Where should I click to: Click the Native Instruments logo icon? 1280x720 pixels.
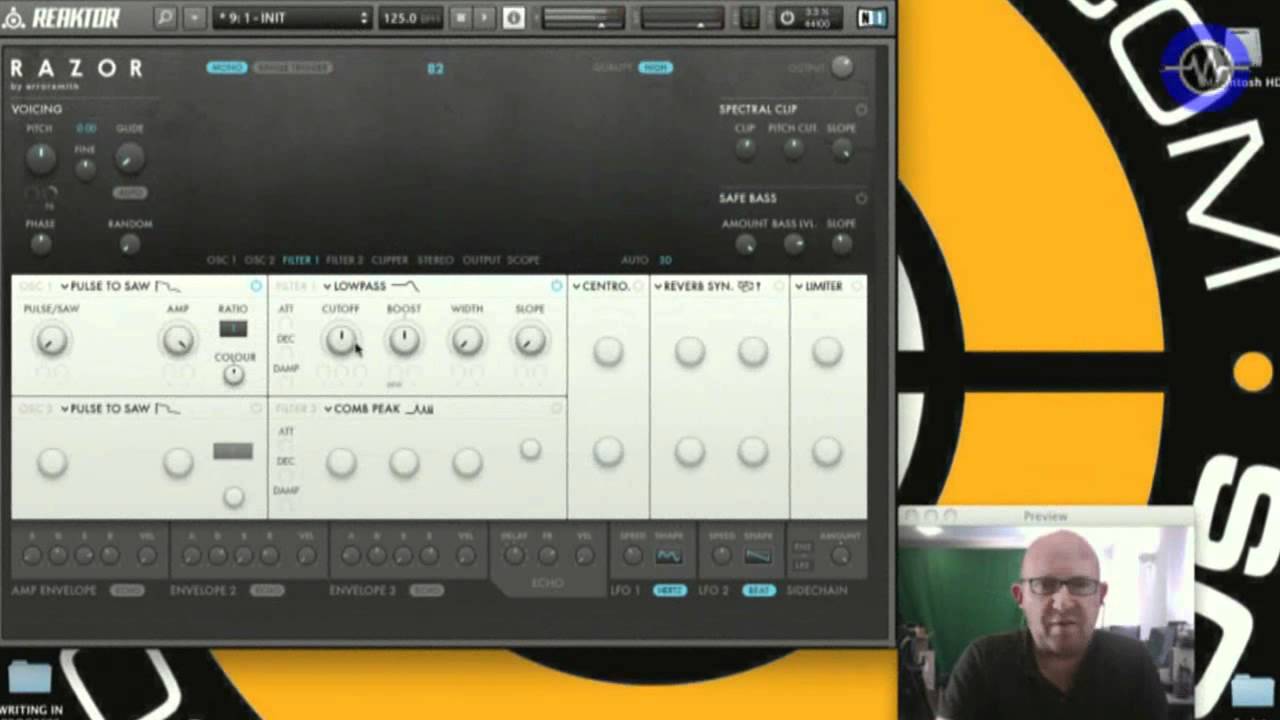click(x=871, y=18)
